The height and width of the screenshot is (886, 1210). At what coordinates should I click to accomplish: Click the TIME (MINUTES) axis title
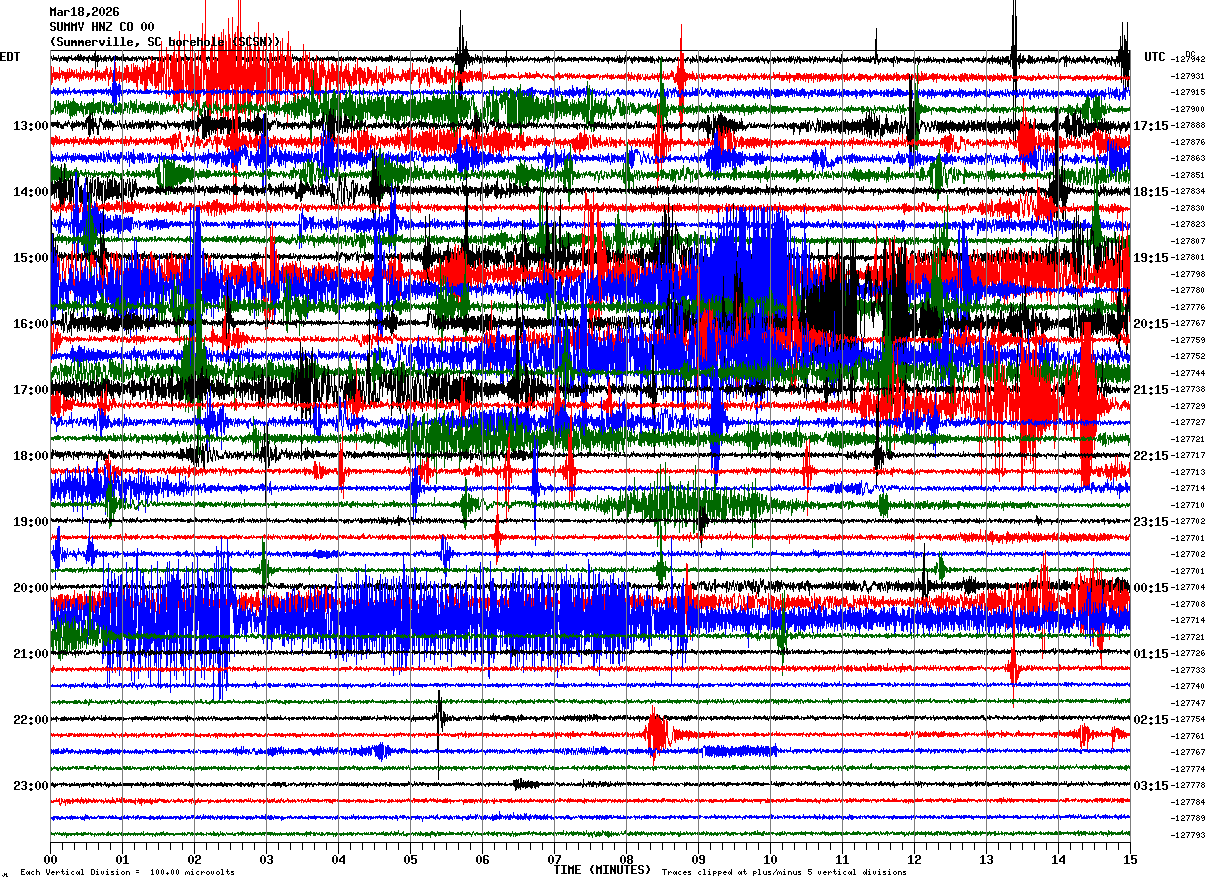pyautogui.click(x=603, y=870)
